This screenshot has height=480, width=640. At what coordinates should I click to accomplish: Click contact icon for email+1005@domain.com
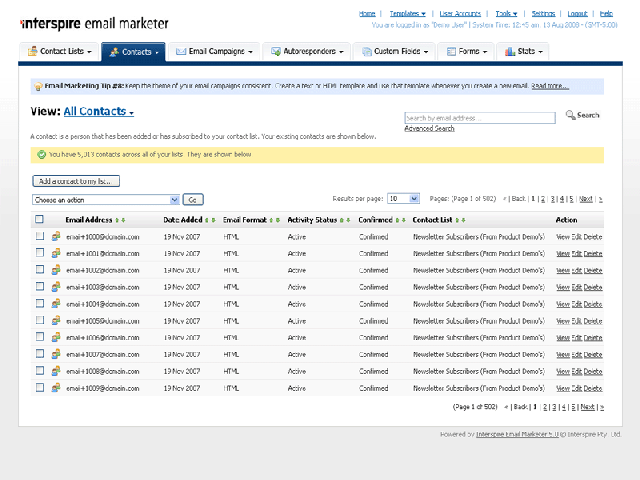(x=56, y=321)
